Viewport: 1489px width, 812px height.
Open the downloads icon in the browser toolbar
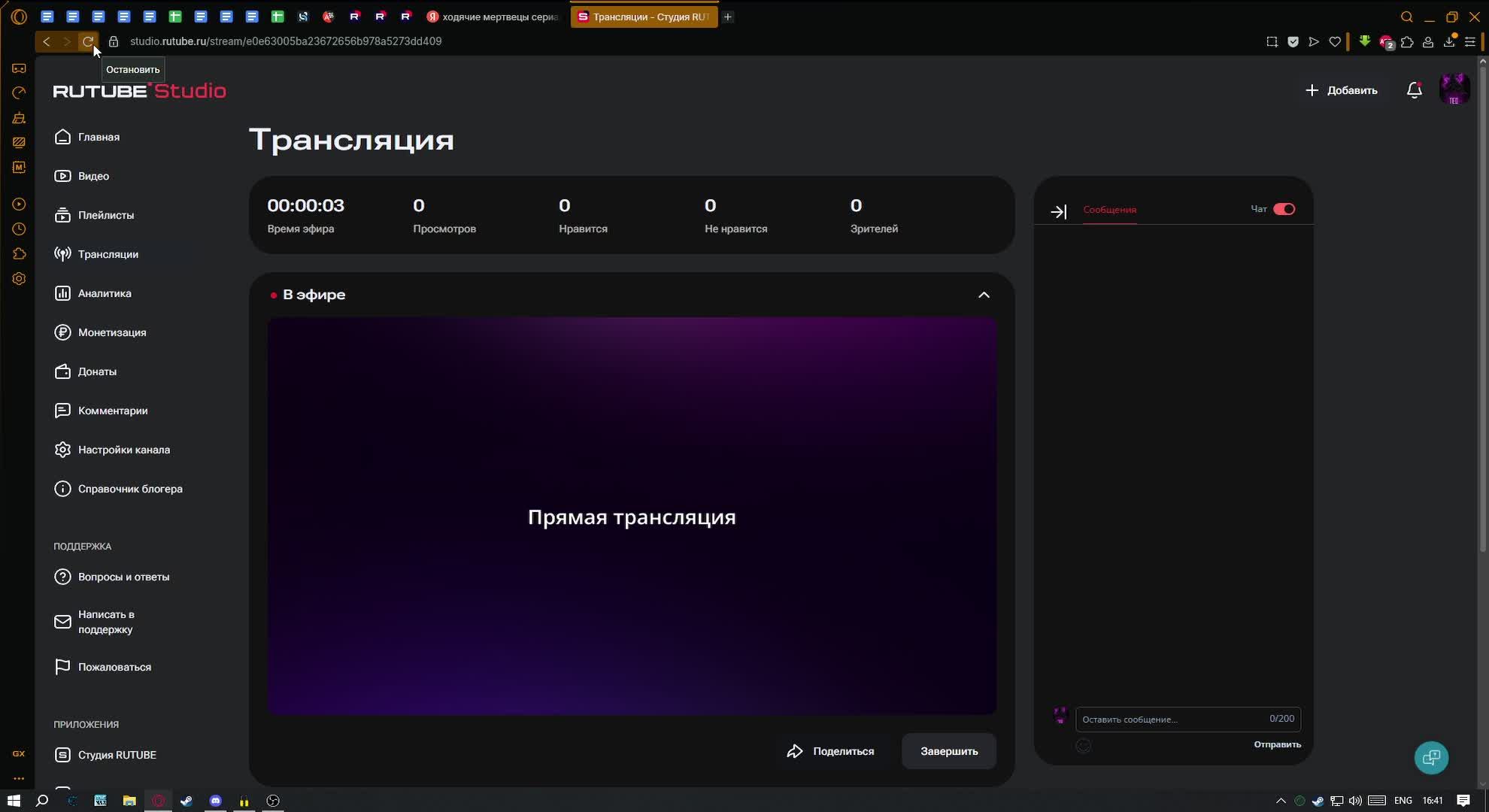click(1448, 41)
